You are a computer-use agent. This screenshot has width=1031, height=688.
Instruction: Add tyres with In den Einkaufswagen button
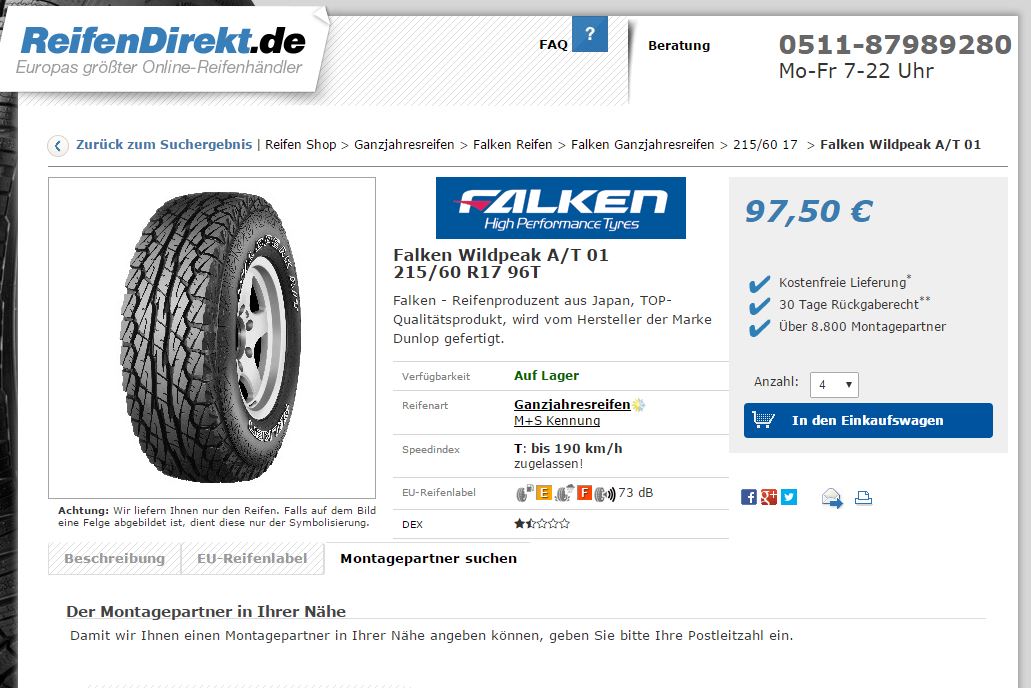[x=868, y=420]
